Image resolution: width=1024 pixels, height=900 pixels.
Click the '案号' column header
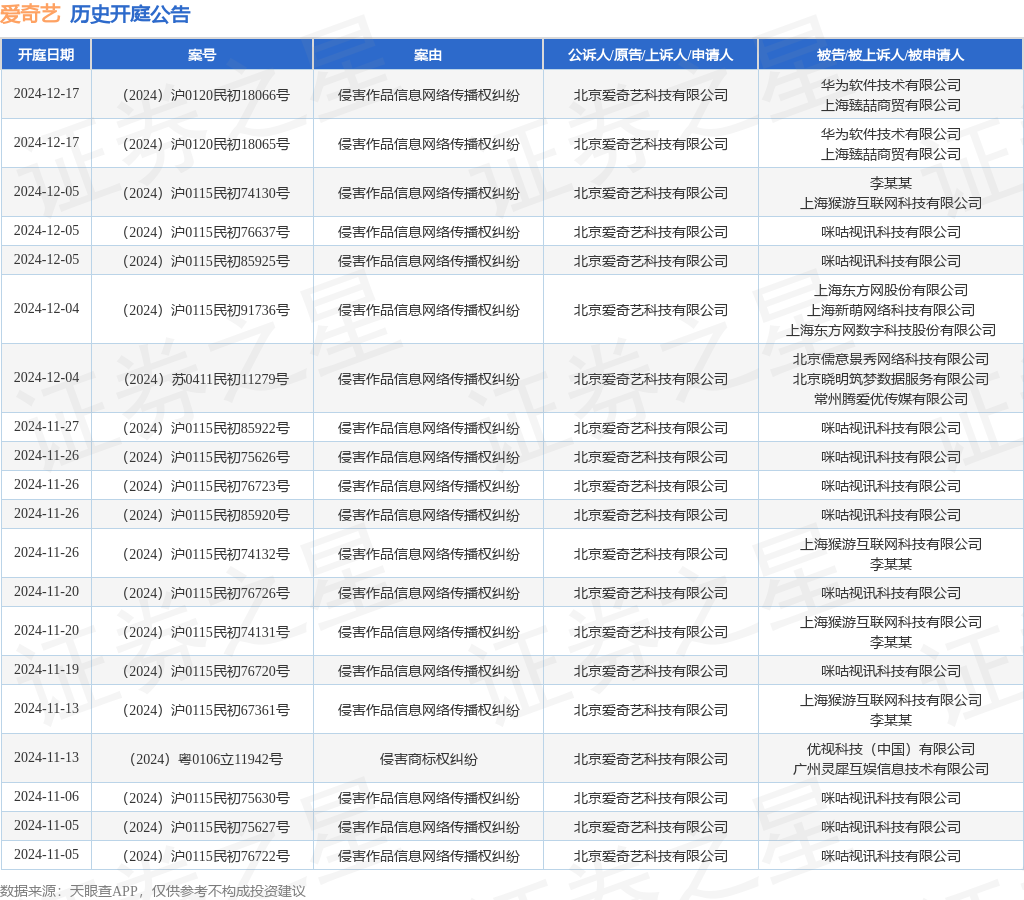coord(202,55)
